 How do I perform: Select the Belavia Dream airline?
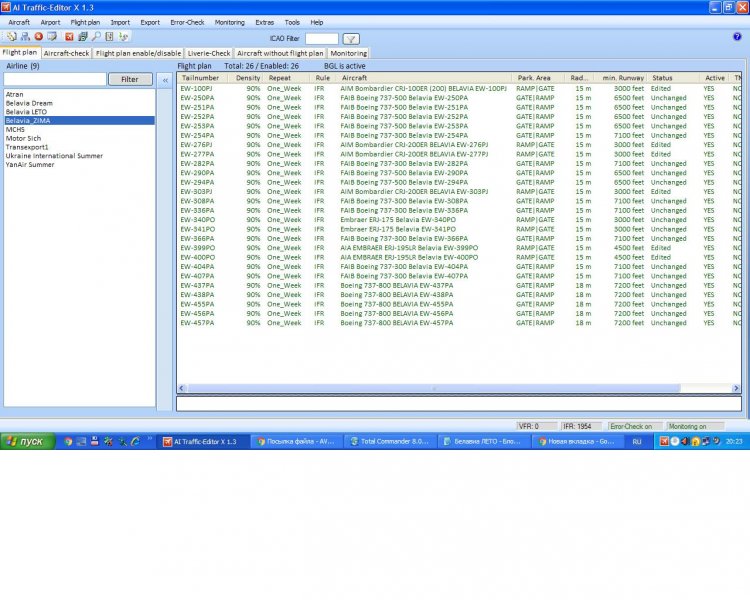coord(29,103)
